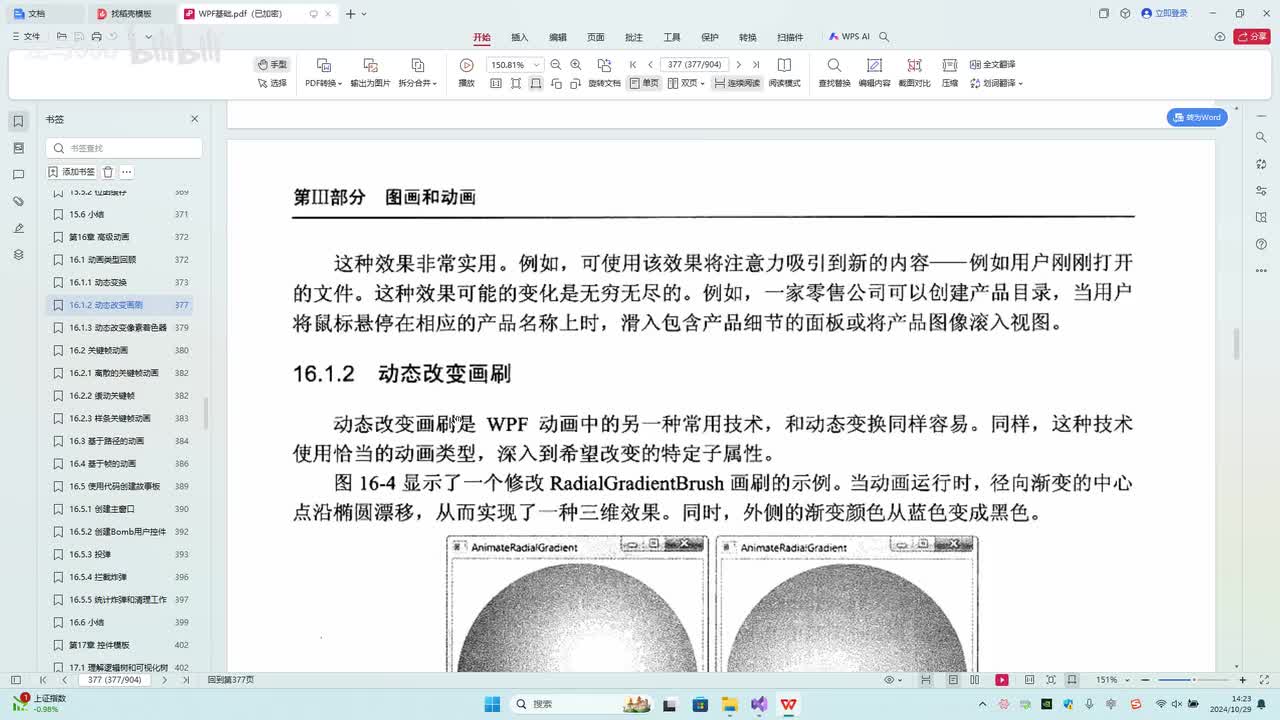
Task: Select bookmark 16.2 关键帧动画
Action: pos(119,350)
